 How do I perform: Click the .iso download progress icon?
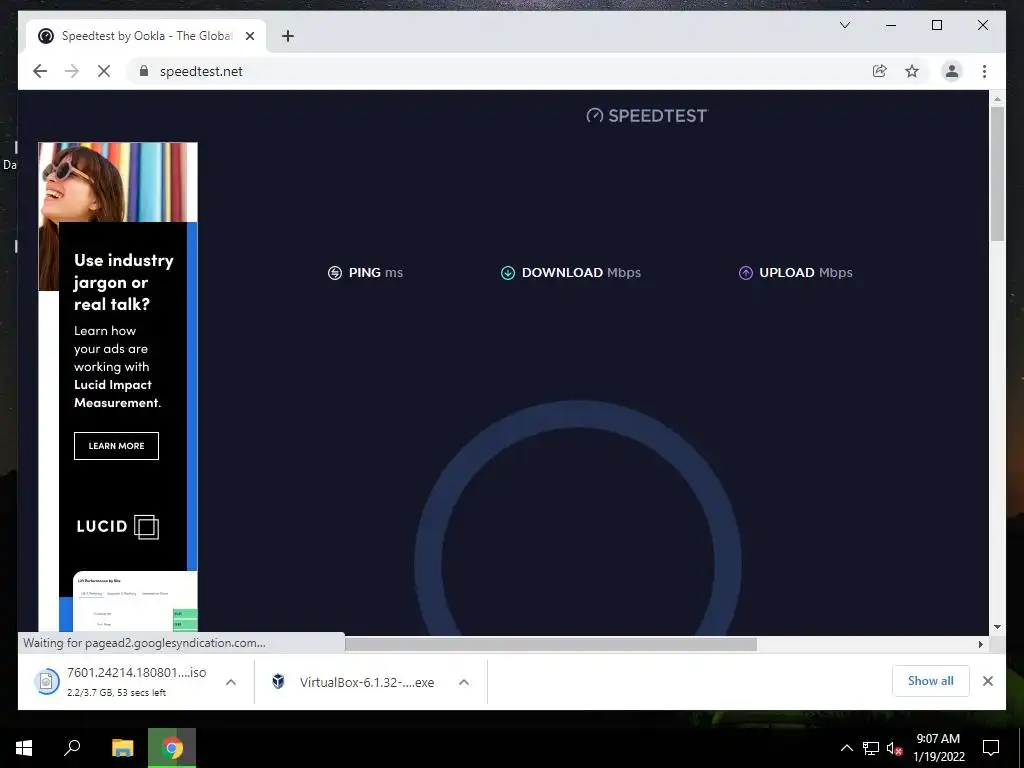[46, 682]
